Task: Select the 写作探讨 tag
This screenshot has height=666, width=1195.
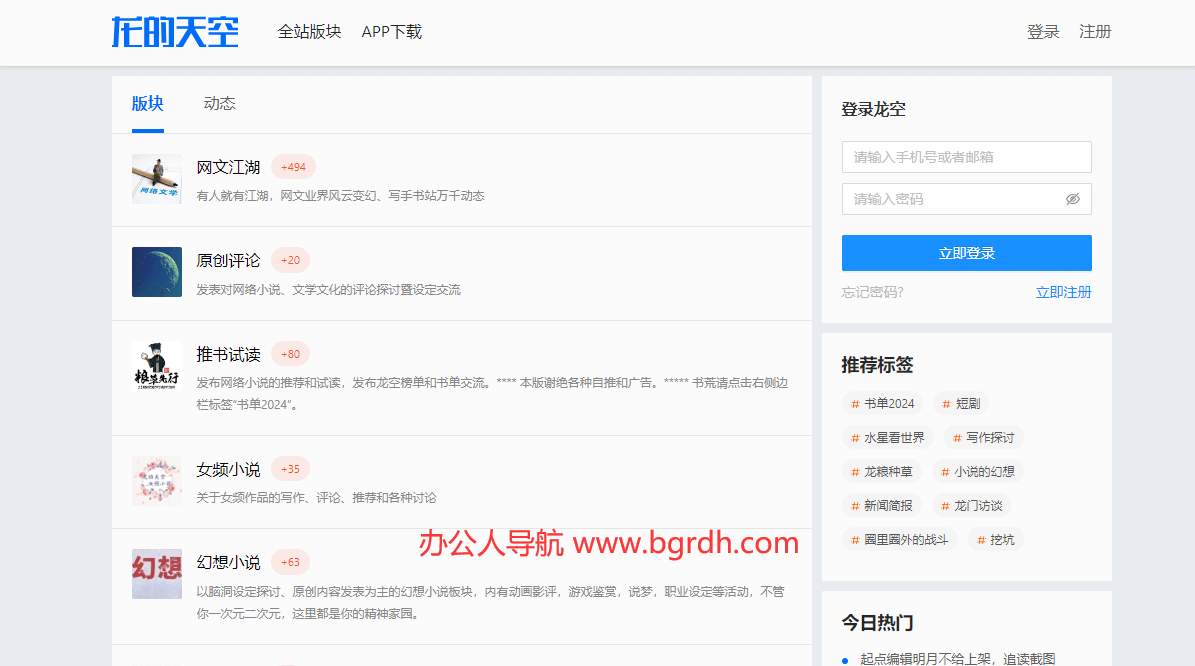Action: (x=982, y=438)
